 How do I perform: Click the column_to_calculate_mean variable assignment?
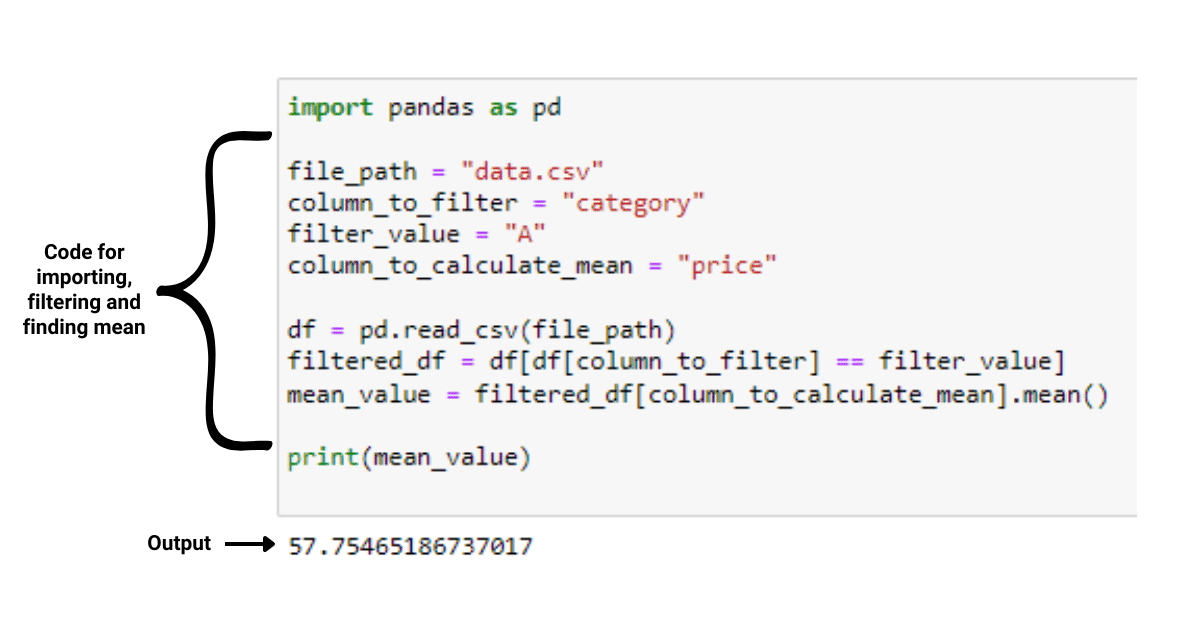pyautogui.click(x=460, y=267)
